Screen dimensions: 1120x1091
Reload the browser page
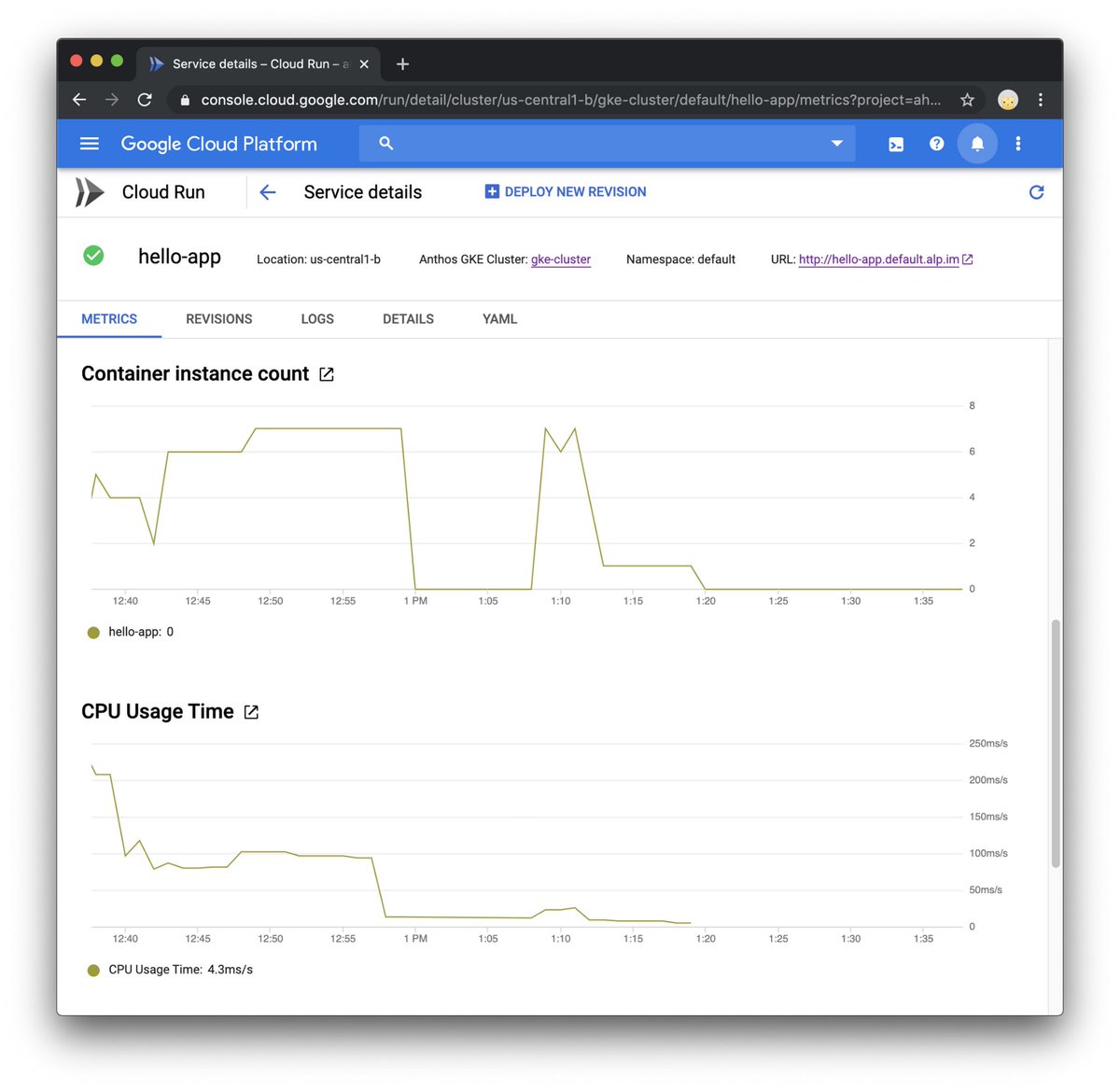pyautogui.click(x=145, y=100)
